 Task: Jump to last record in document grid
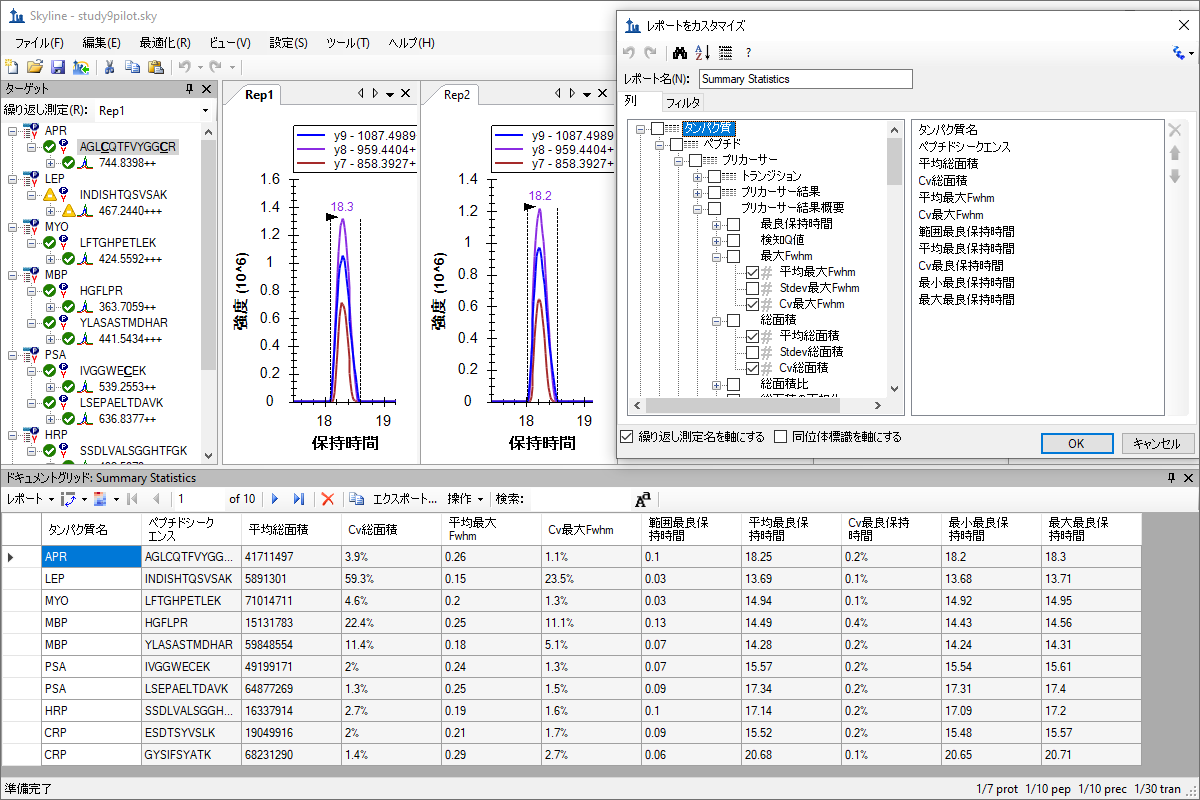tap(298, 498)
